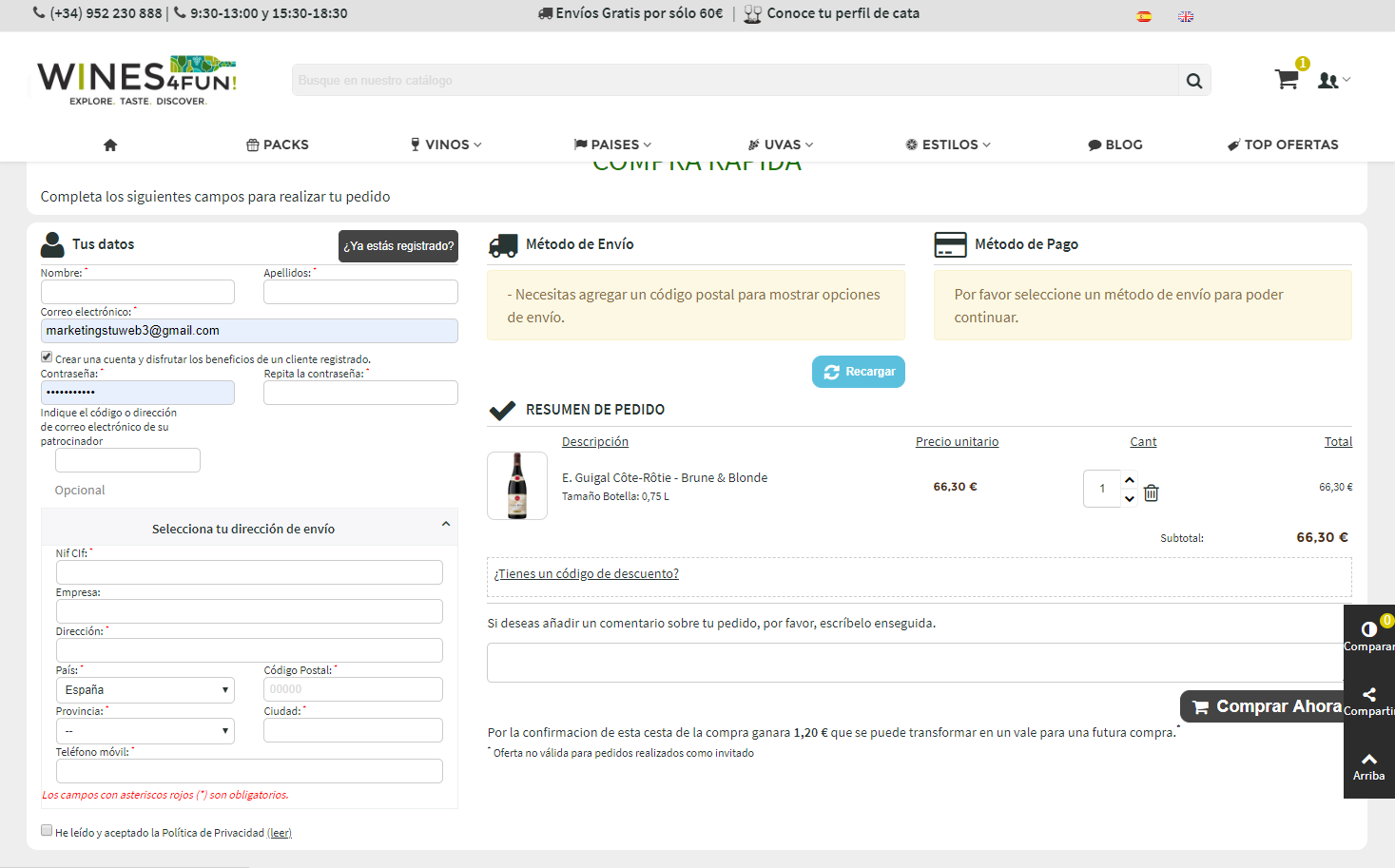The image size is (1395, 868).
Task: Open the Provincia dropdown
Action: pos(145,730)
